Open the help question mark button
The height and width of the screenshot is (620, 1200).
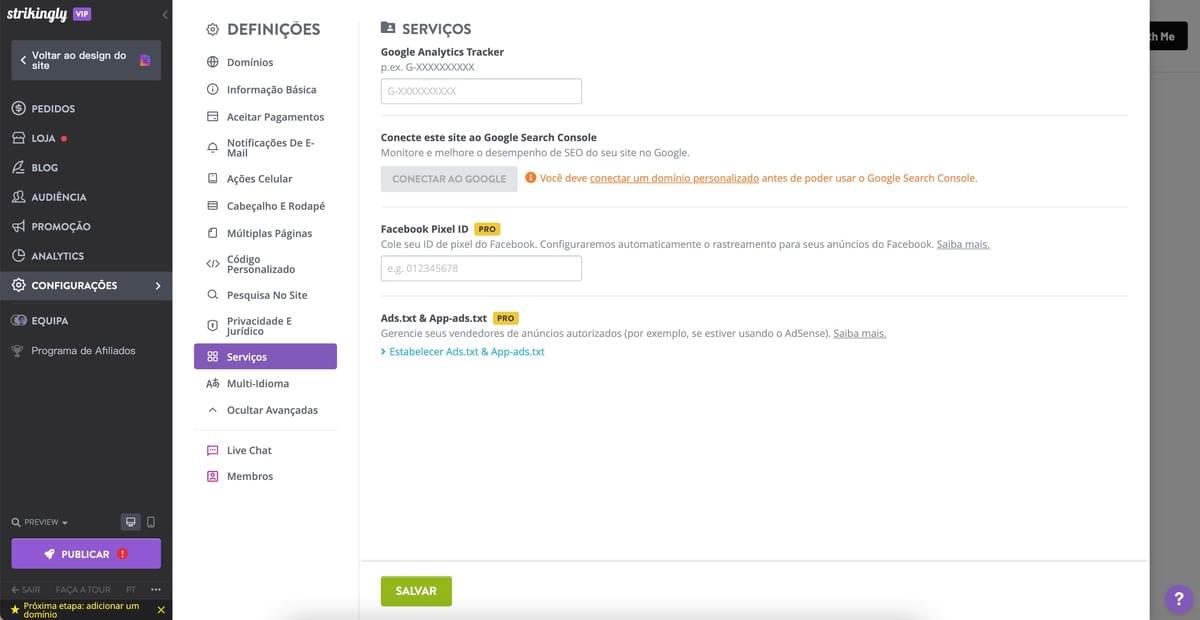click(1178, 598)
